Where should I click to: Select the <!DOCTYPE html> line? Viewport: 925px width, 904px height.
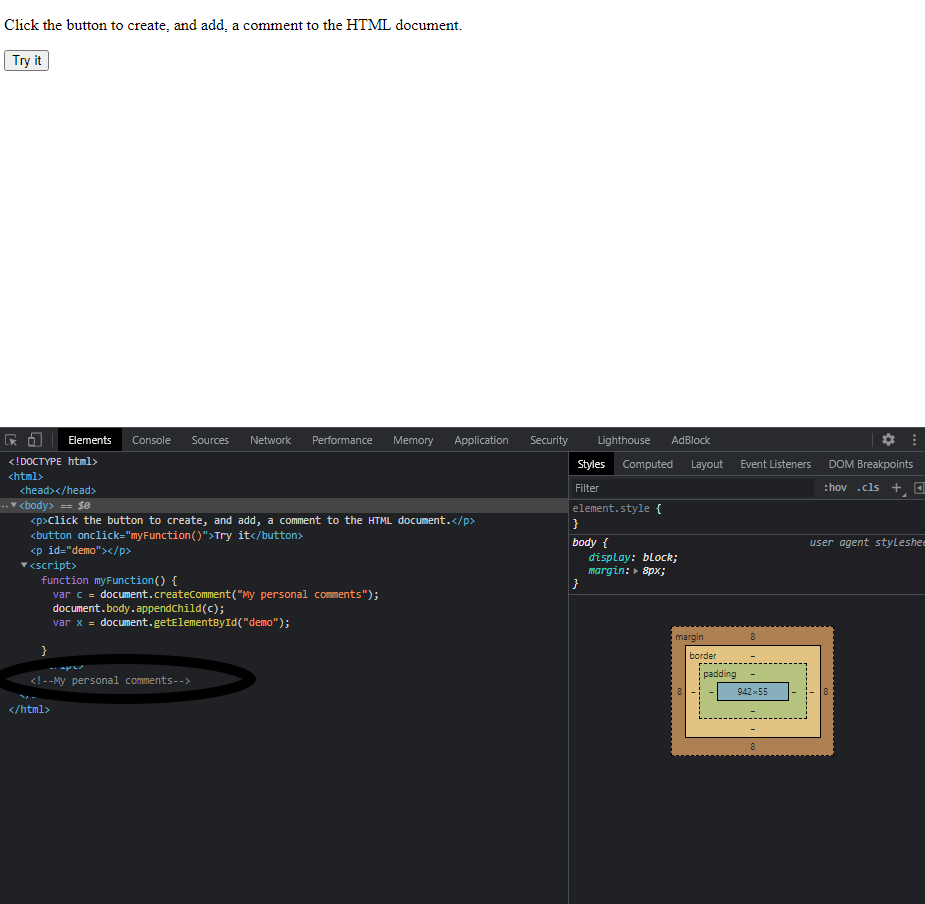53,461
